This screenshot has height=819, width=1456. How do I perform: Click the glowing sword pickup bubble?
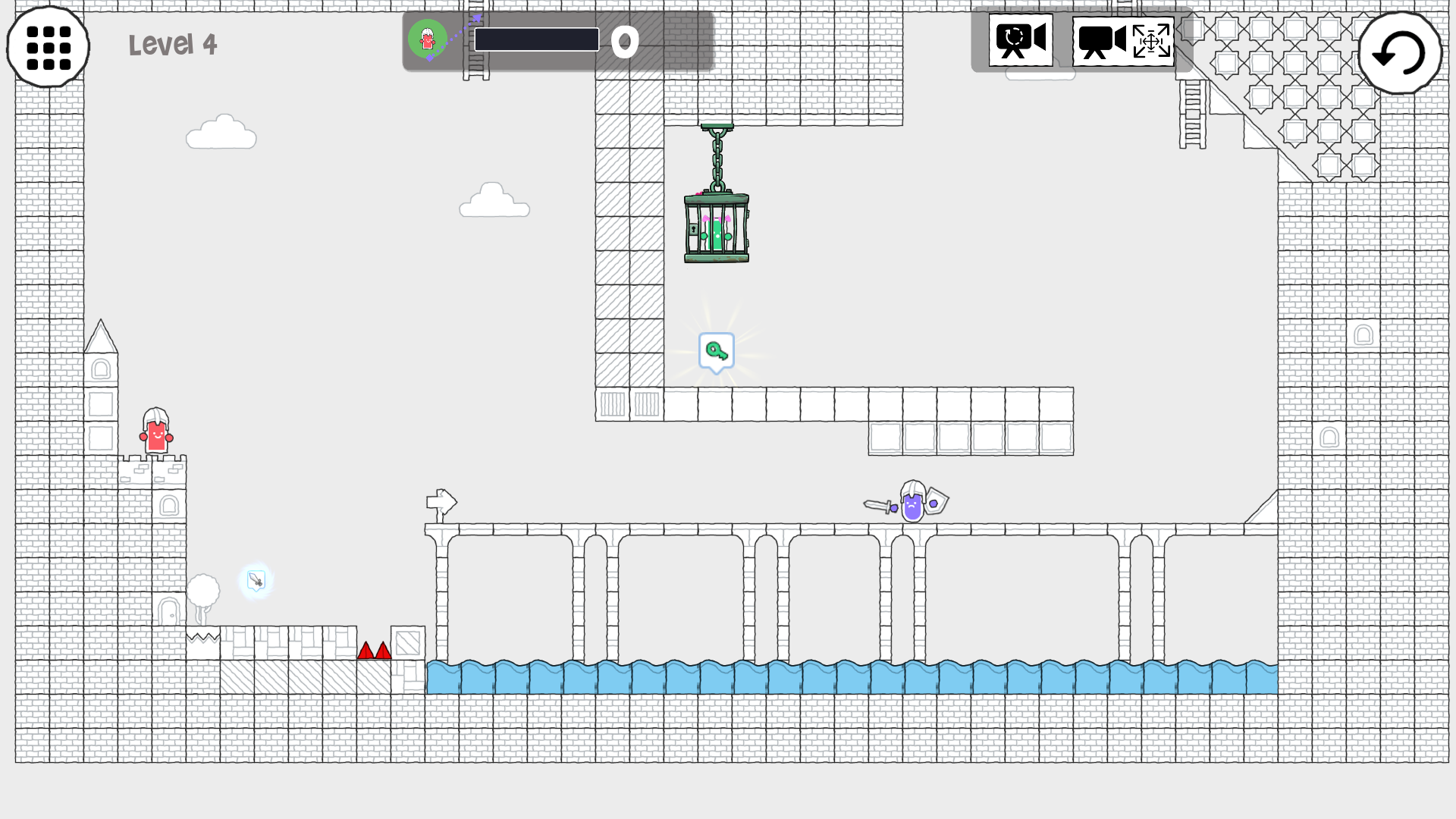pos(256,581)
